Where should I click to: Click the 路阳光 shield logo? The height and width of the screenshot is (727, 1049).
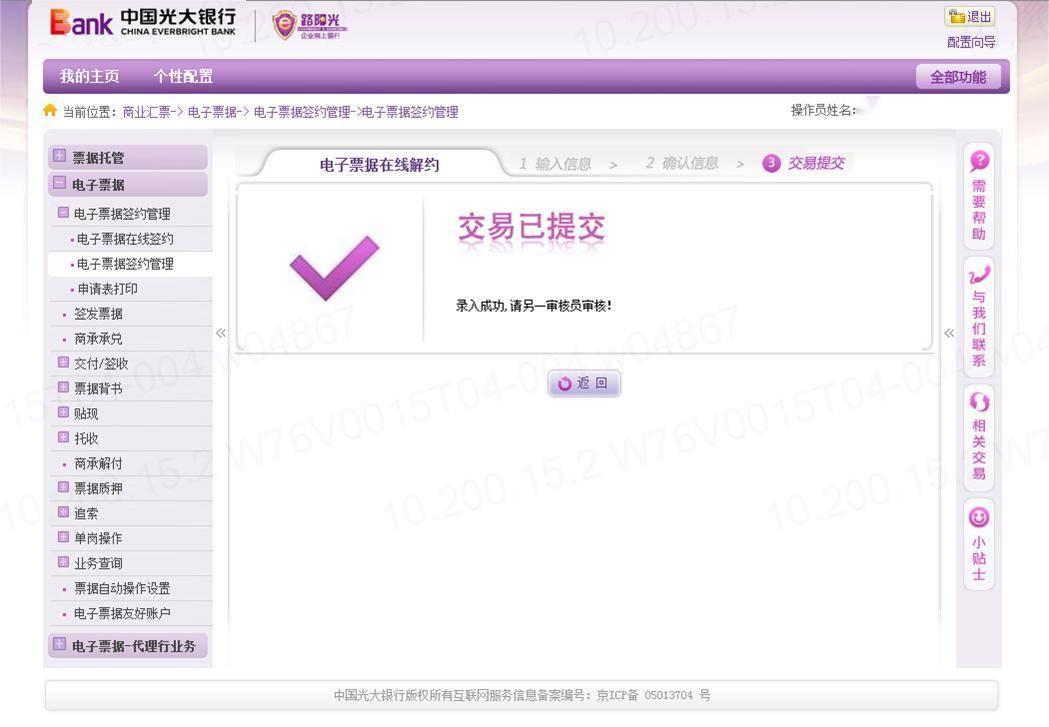(310, 25)
